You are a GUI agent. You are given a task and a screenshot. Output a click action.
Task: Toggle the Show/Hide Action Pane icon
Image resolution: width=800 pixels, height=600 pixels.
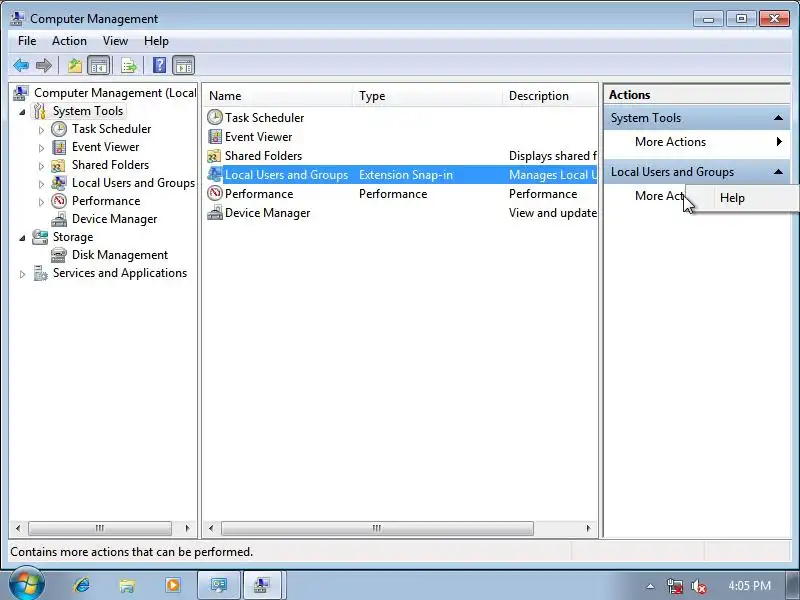[x=184, y=65]
